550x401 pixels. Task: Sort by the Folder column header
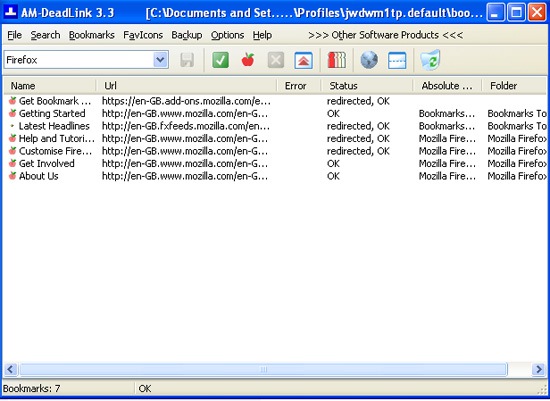point(514,86)
